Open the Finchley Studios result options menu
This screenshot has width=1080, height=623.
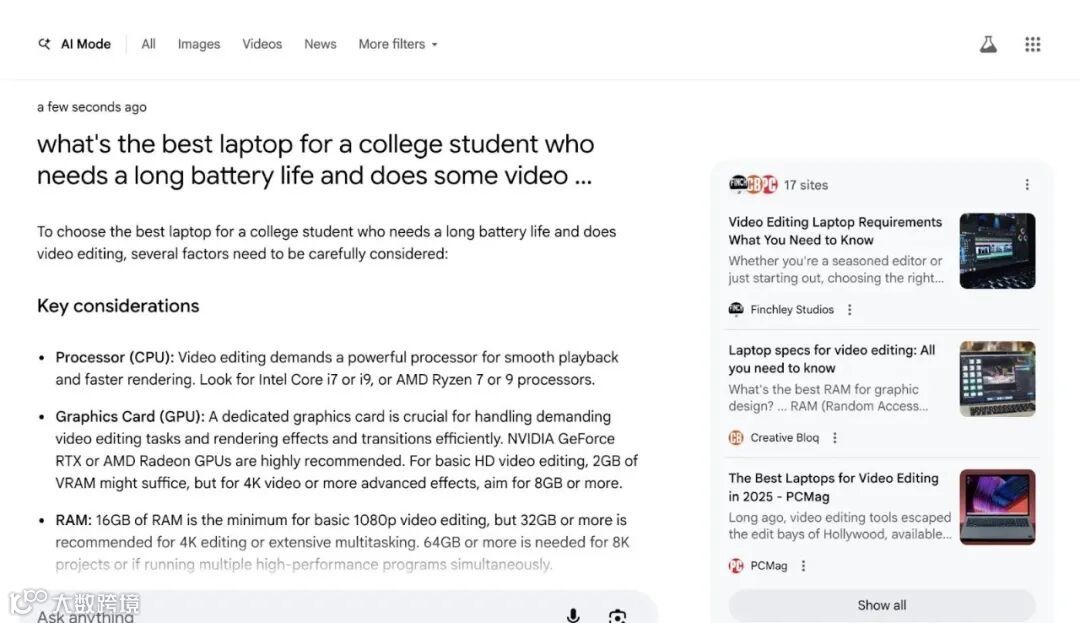pyautogui.click(x=850, y=310)
